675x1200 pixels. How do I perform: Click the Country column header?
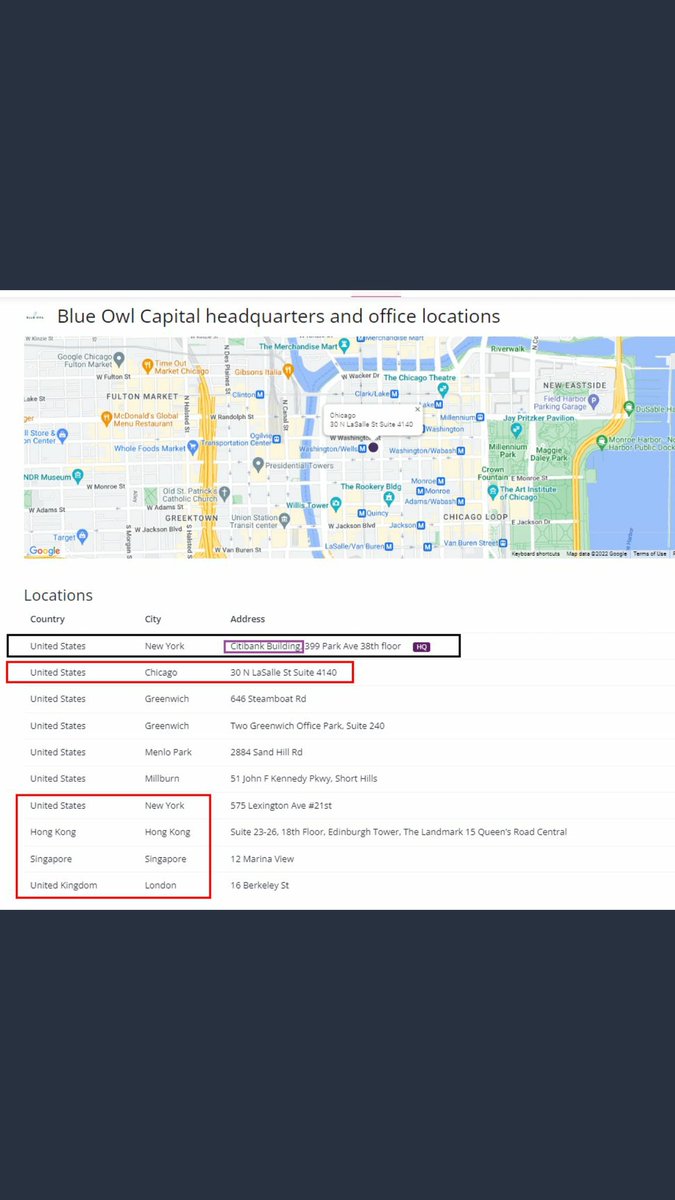[47, 619]
